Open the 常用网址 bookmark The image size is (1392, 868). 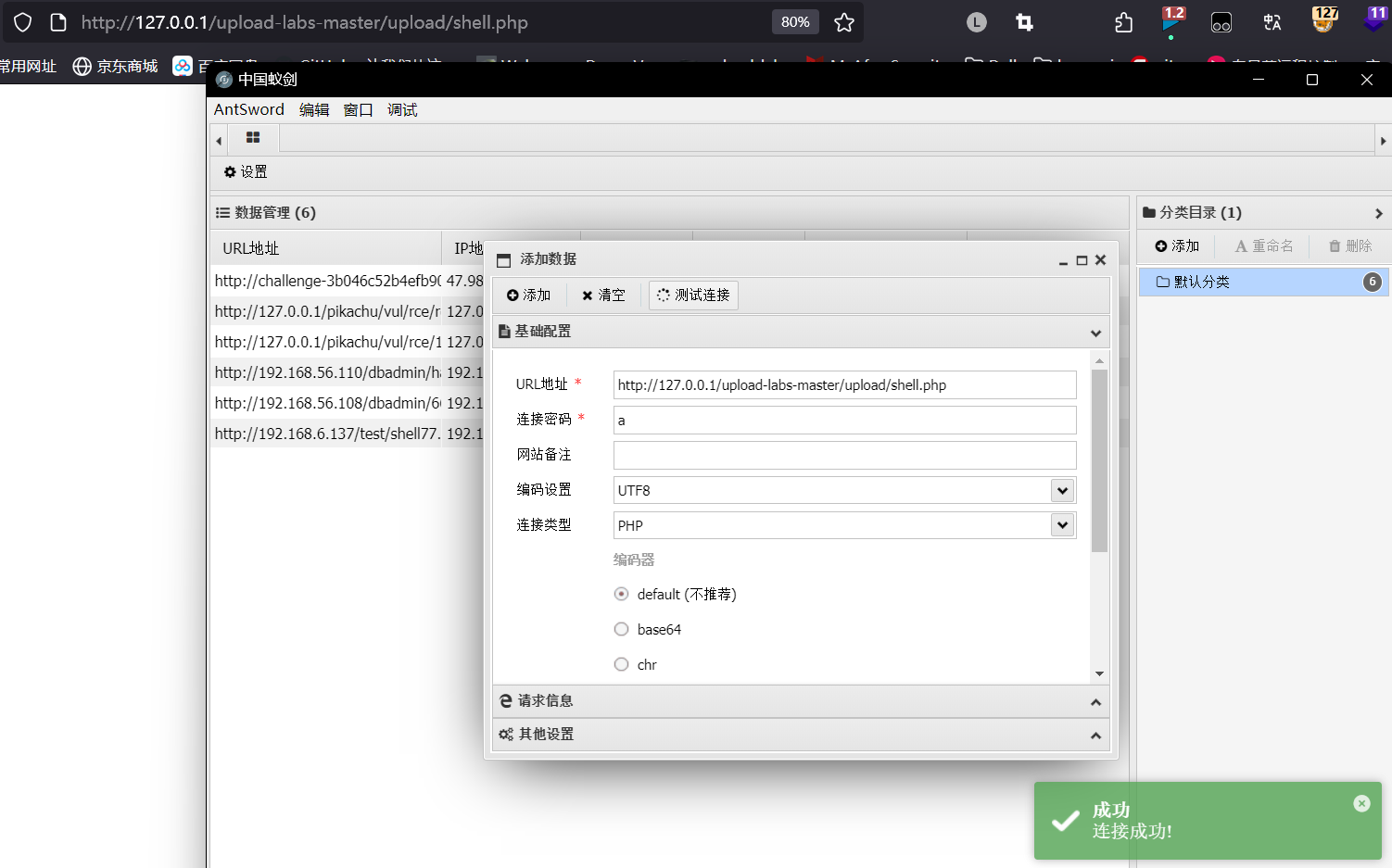tap(28, 66)
